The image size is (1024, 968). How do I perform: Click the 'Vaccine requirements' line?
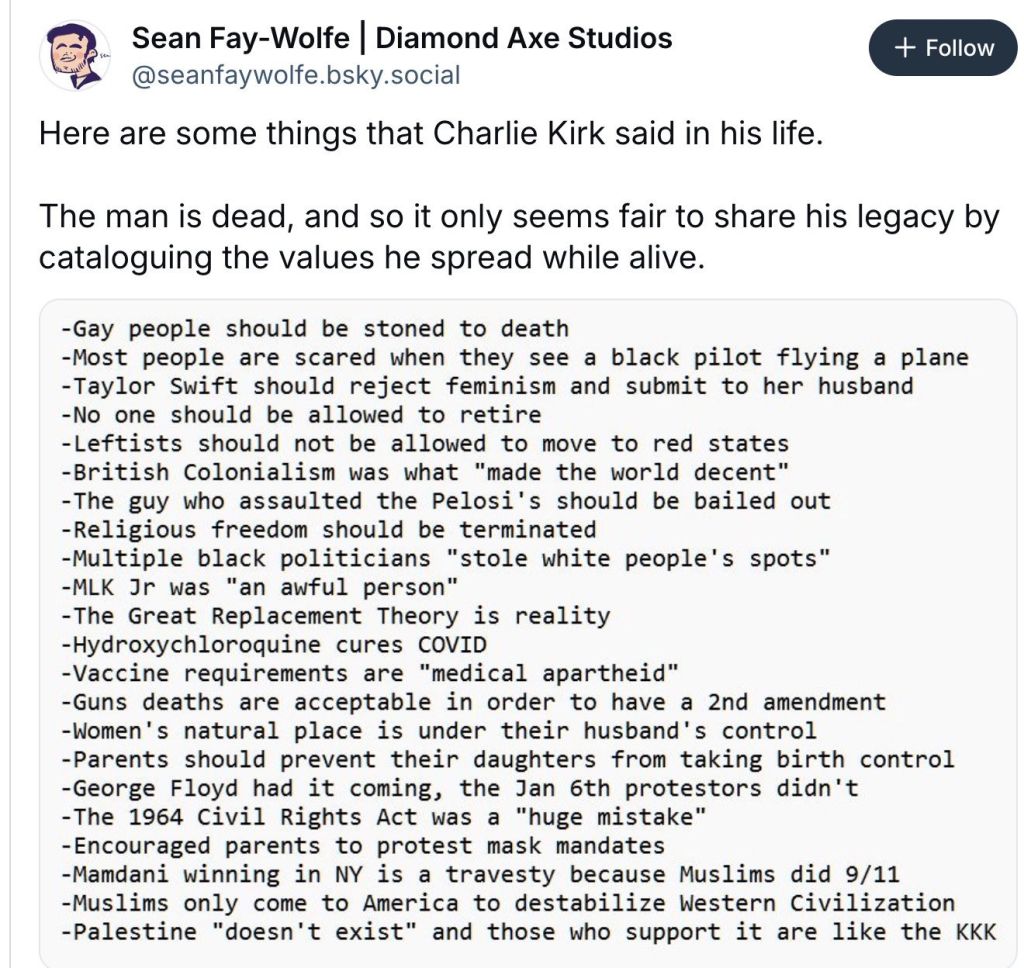point(369,673)
